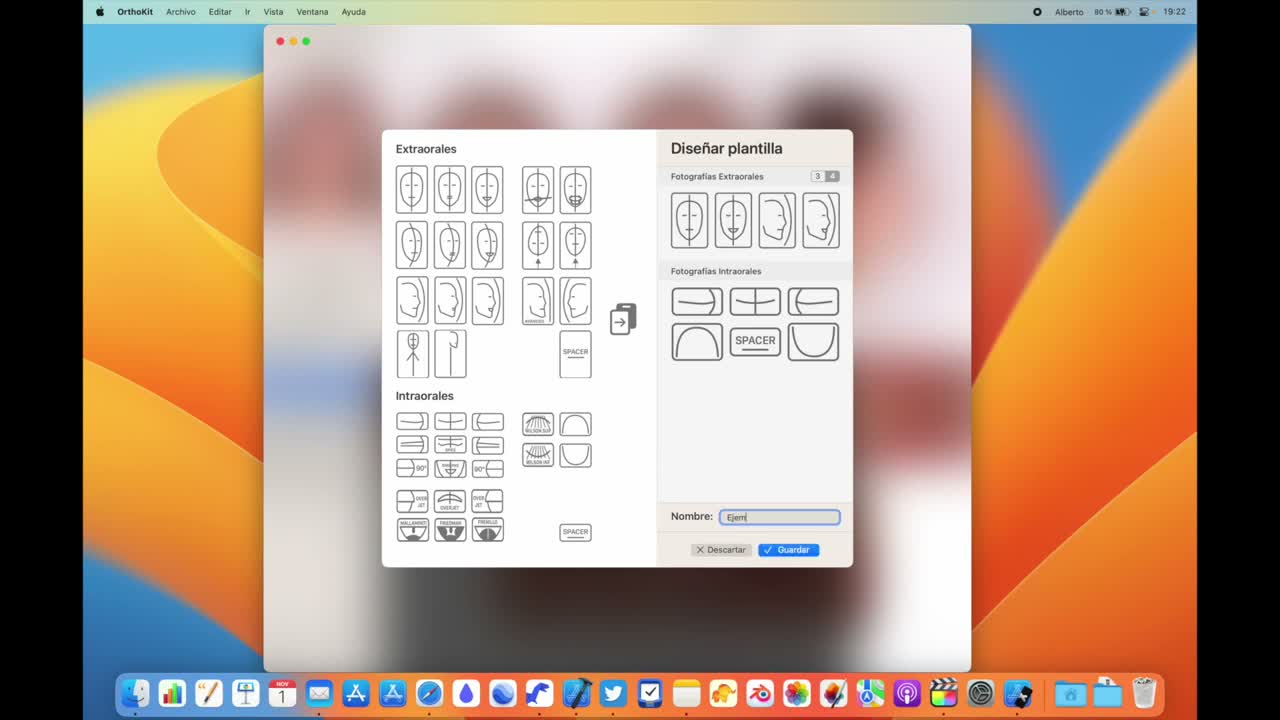The height and width of the screenshot is (720, 1280).
Task: Open Control Center in the menu bar
Action: pos(1144,12)
